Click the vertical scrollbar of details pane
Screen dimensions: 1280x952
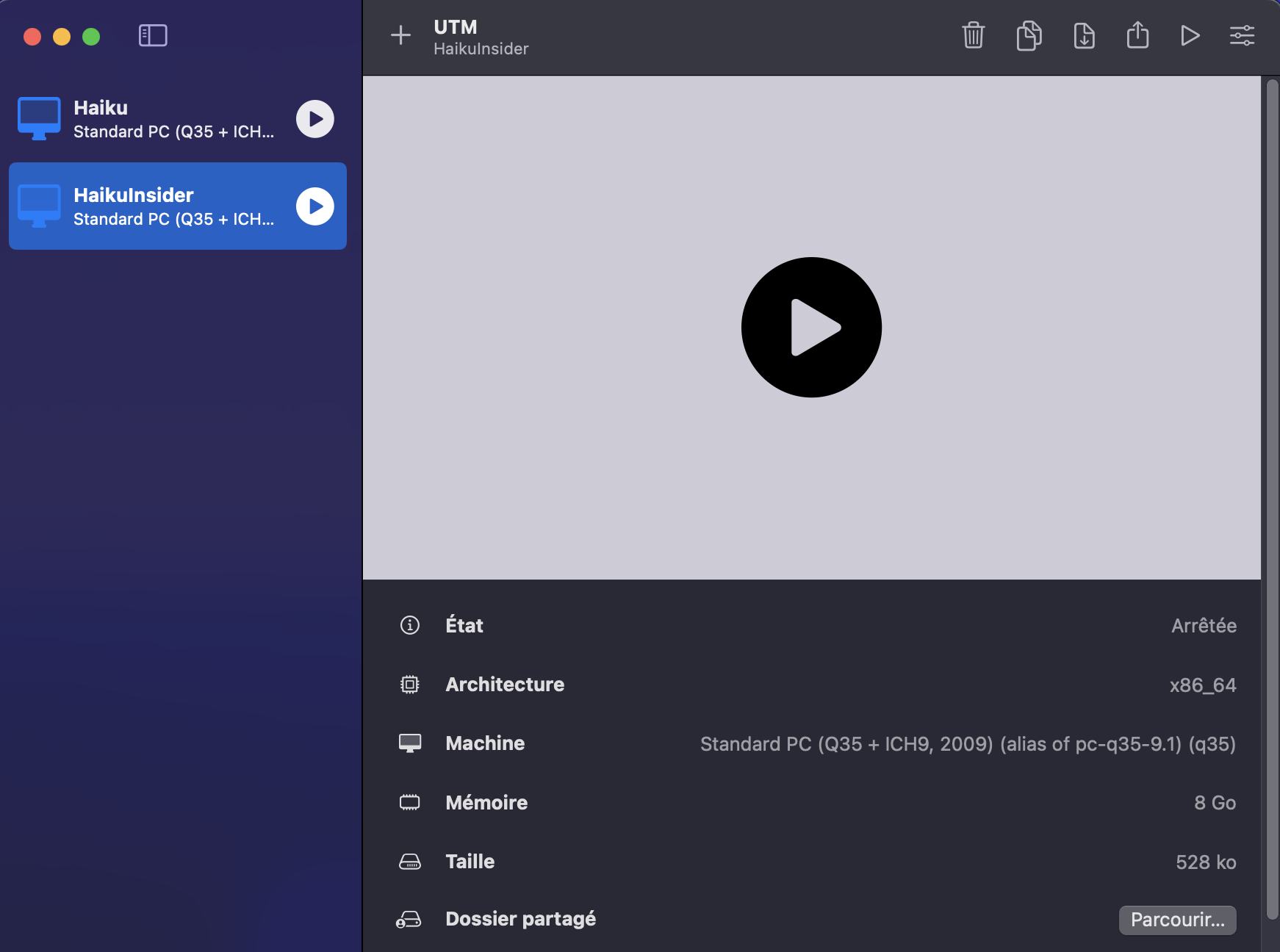point(1273,500)
